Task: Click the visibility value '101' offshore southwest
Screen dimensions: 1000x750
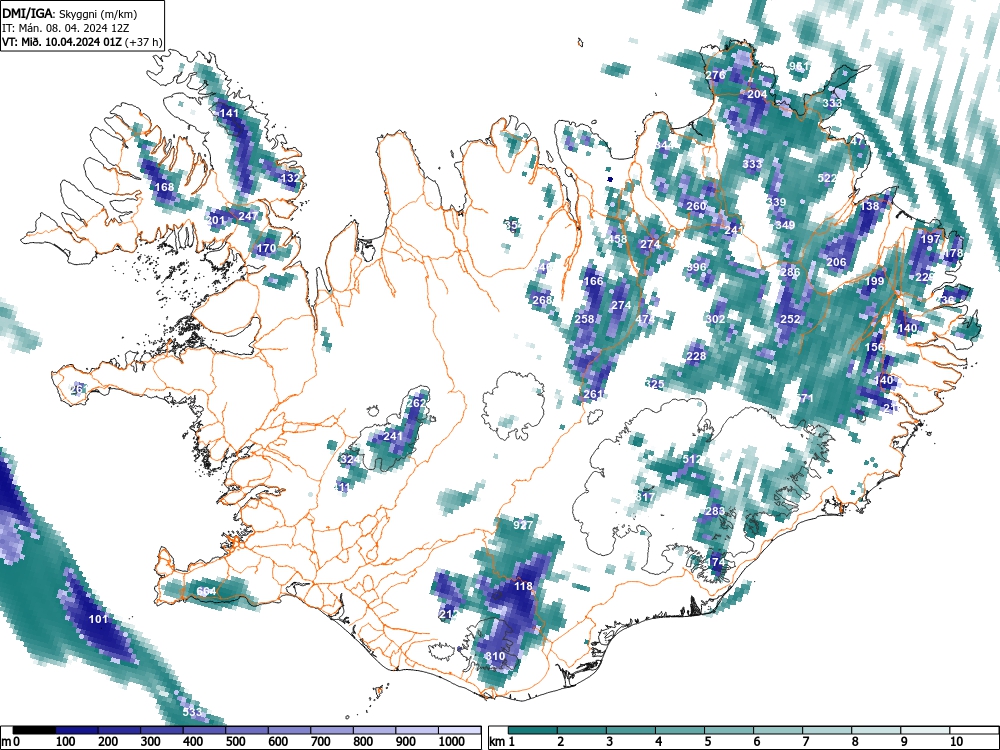Action: [x=98, y=619]
